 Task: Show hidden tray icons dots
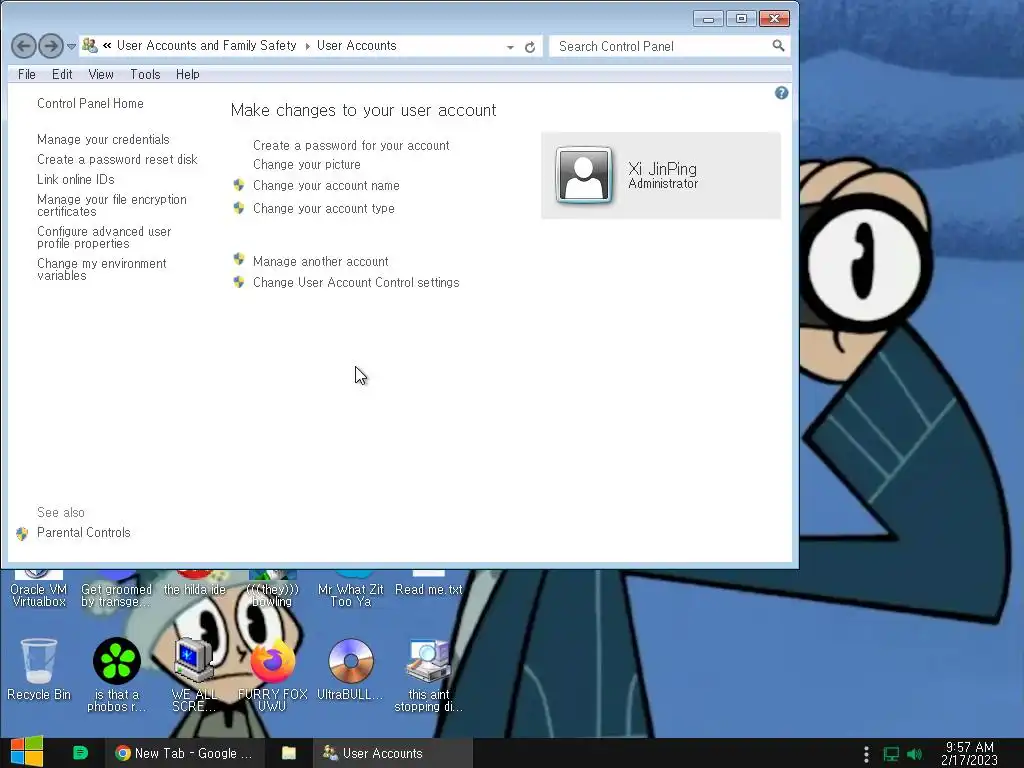(866, 754)
